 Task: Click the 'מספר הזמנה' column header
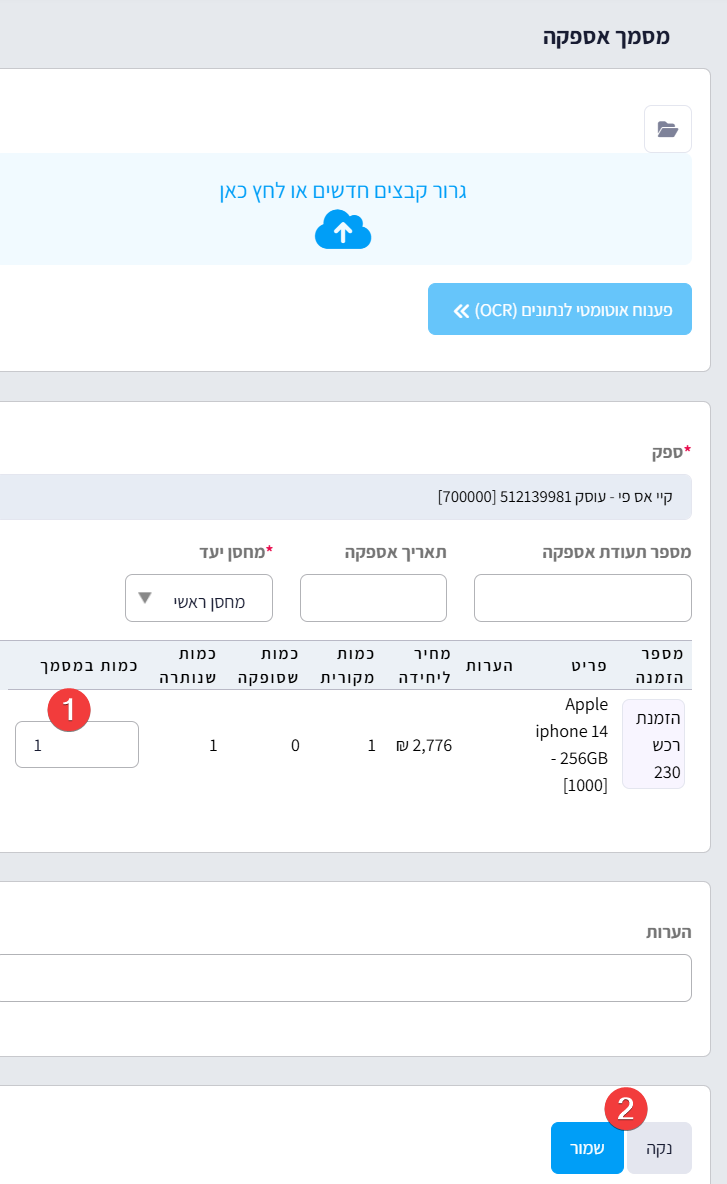(660, 665)
